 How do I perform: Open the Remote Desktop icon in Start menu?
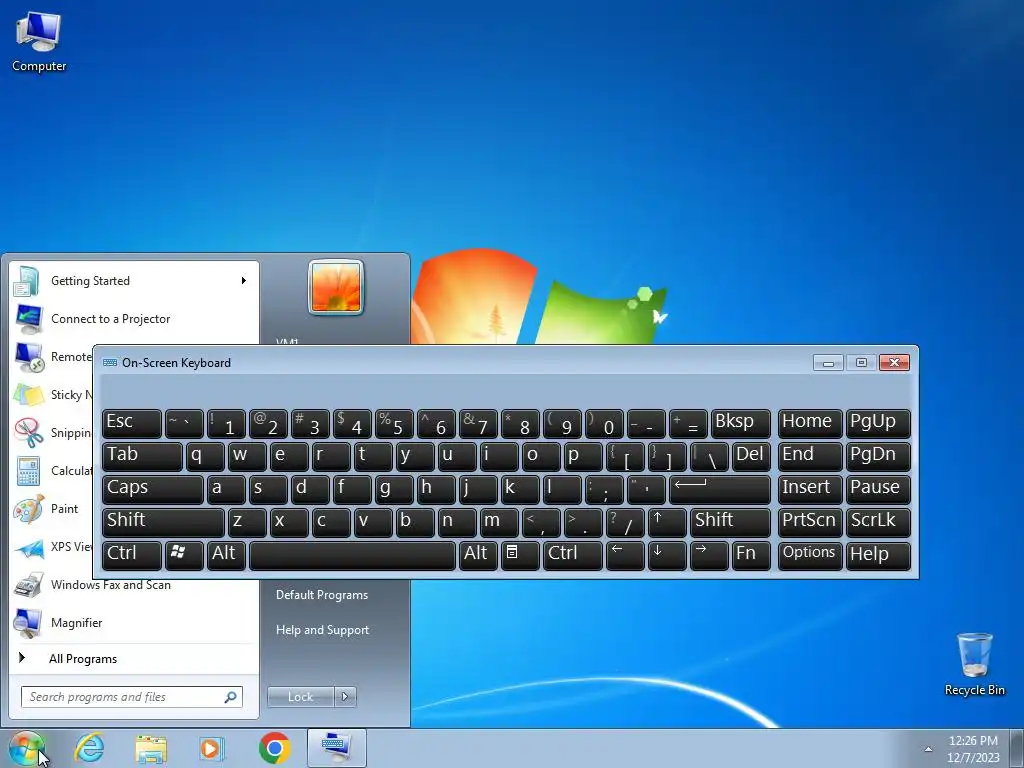coord(29,357)
